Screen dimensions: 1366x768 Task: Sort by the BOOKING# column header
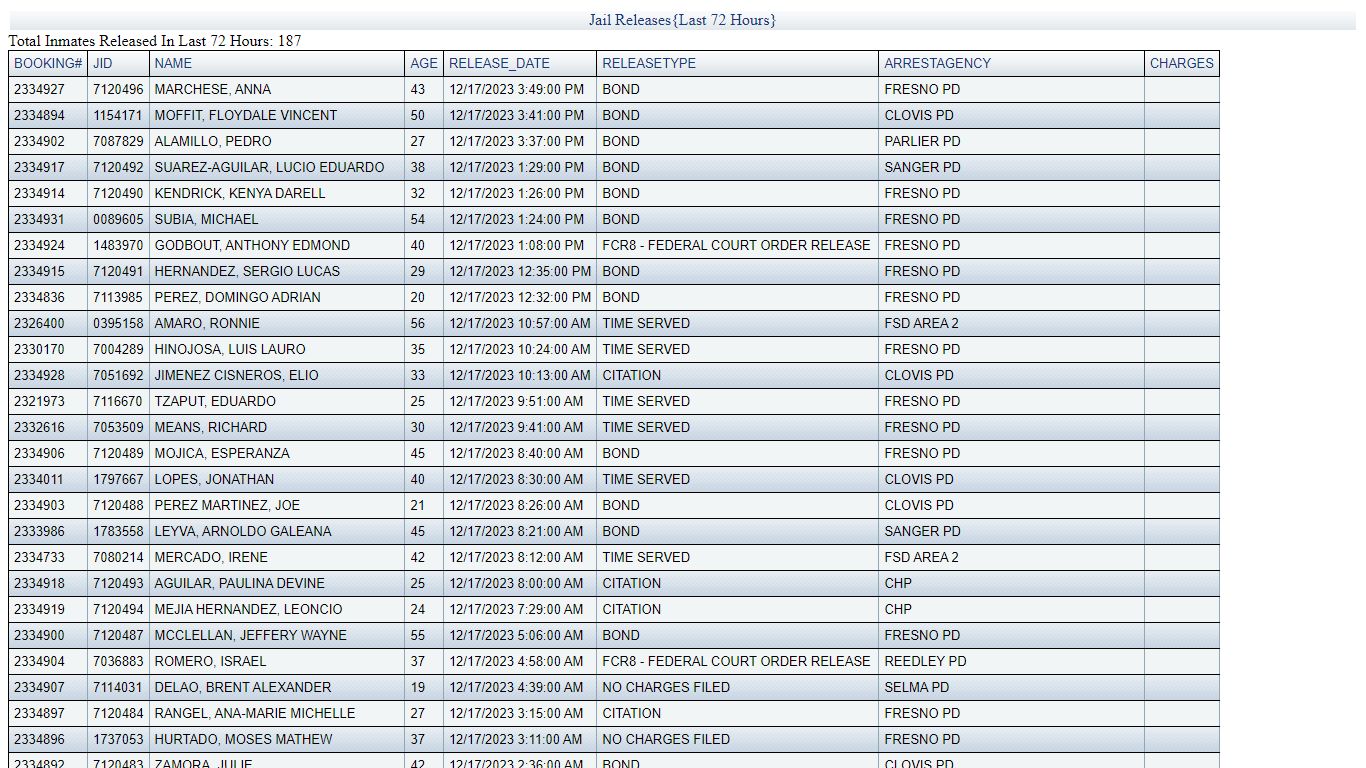[x=48, y=63]
